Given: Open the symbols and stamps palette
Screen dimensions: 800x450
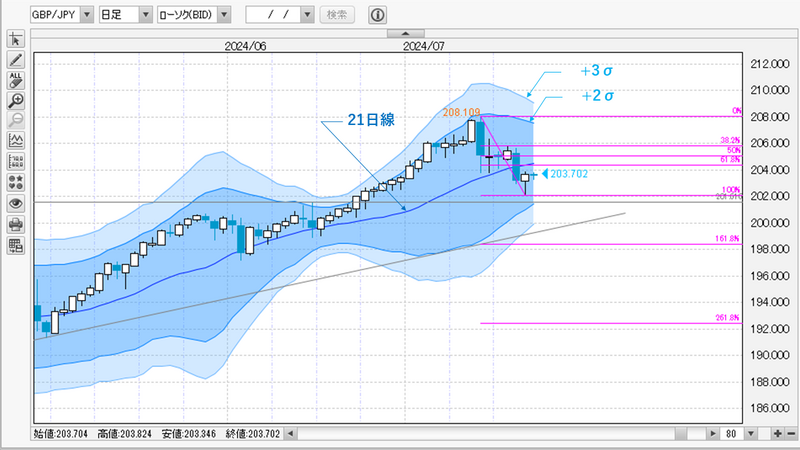Looking at the screenshot, I should click(15, 182).
